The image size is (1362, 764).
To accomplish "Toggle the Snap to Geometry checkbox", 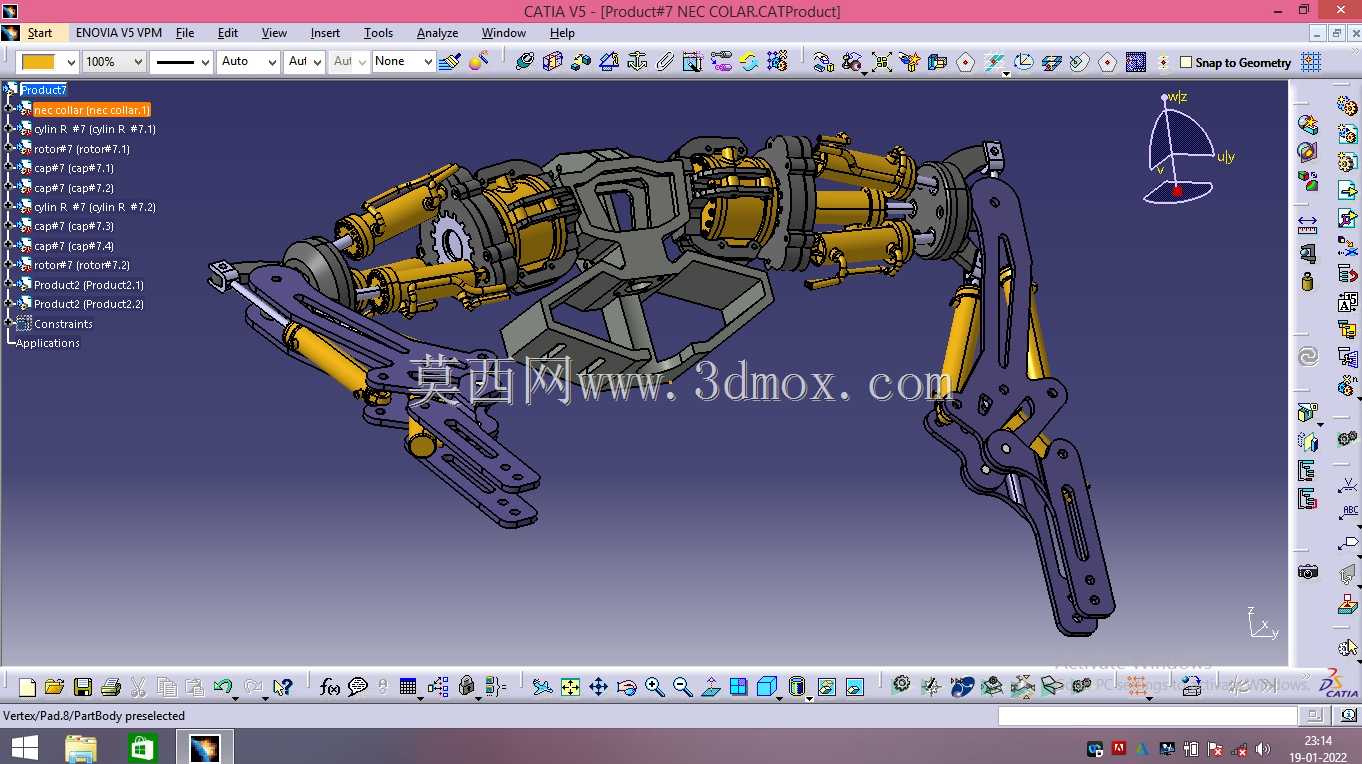I will [x=1186, y=62].
